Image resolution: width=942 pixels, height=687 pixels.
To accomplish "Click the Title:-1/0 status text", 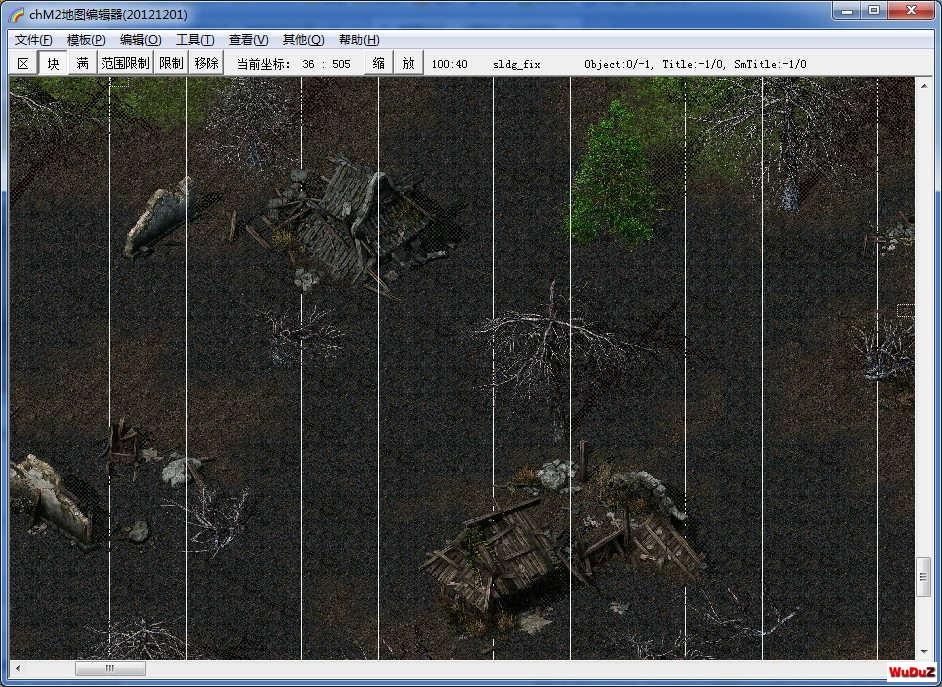I will pyautogui.click(x=693, y=64).
